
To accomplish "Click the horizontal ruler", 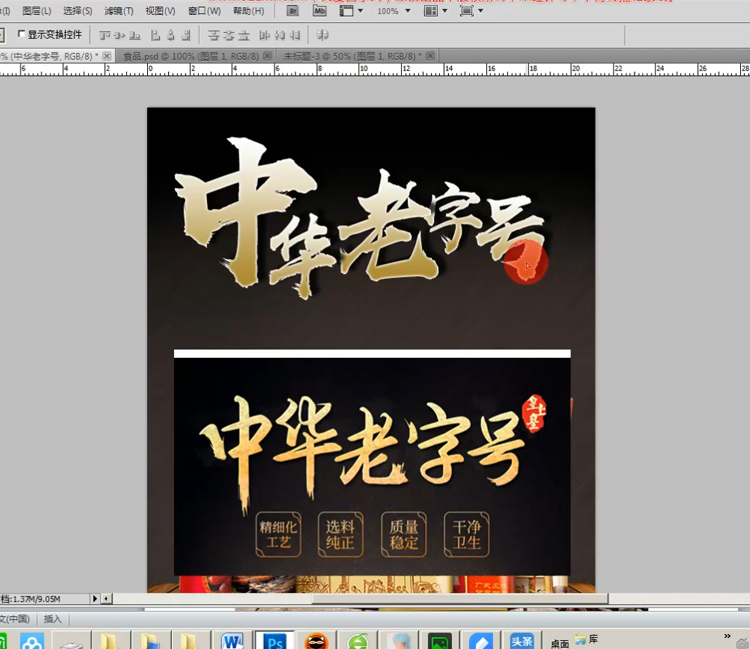I will (x=375, y=69).
